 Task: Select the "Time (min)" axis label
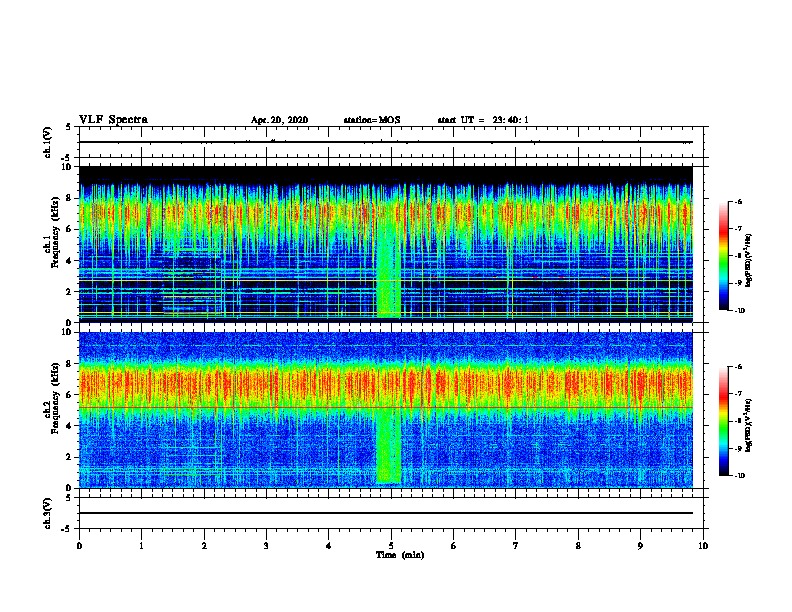click(400, 555)
